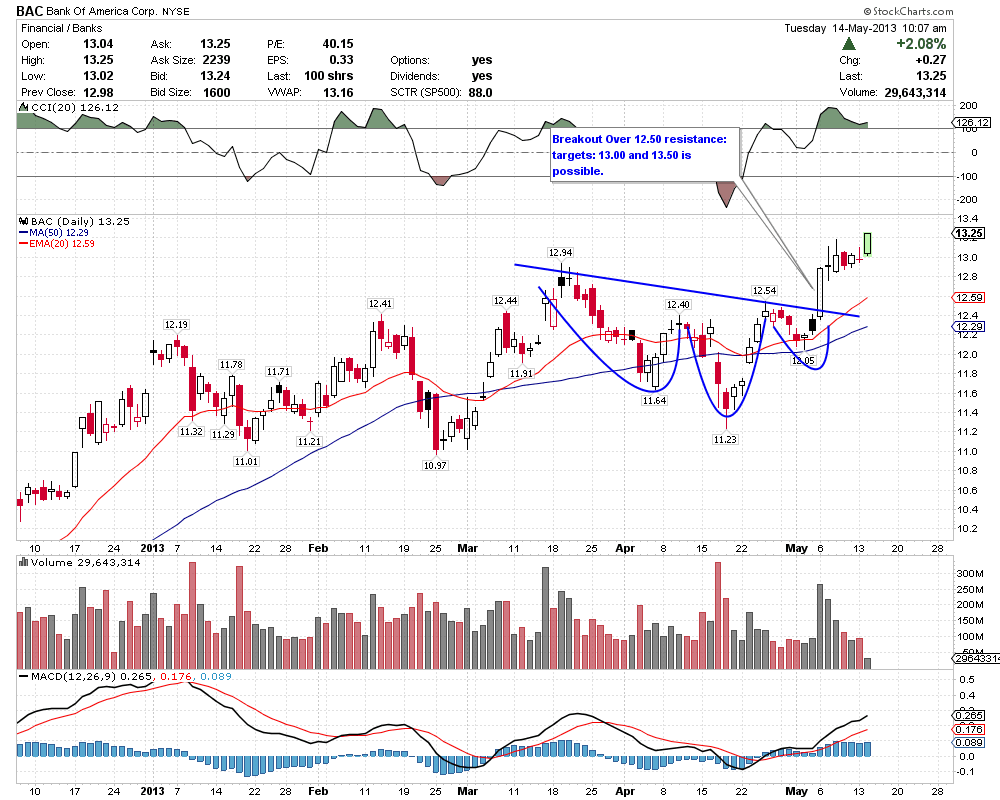Image resolution: width=1000 pixels, height=800 pixels.
Task: Click the 0.265 MACD axis tag
Action: click(x=969, y=715)
